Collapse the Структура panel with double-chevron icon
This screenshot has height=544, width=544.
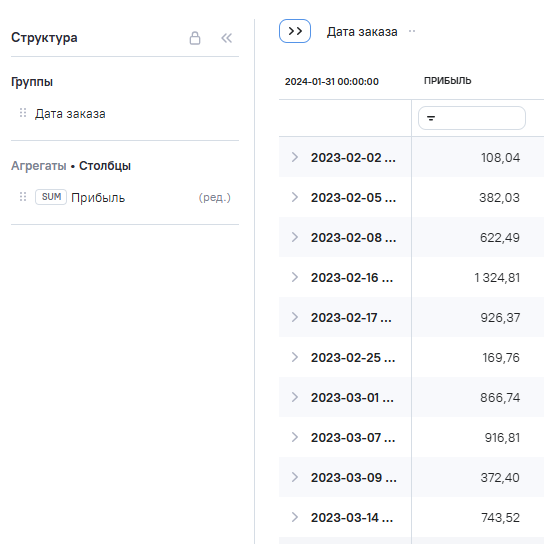click(x=227, y=38)
